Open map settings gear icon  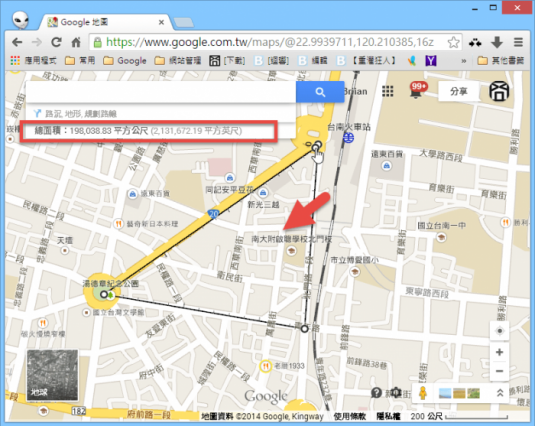pos(395,393)
